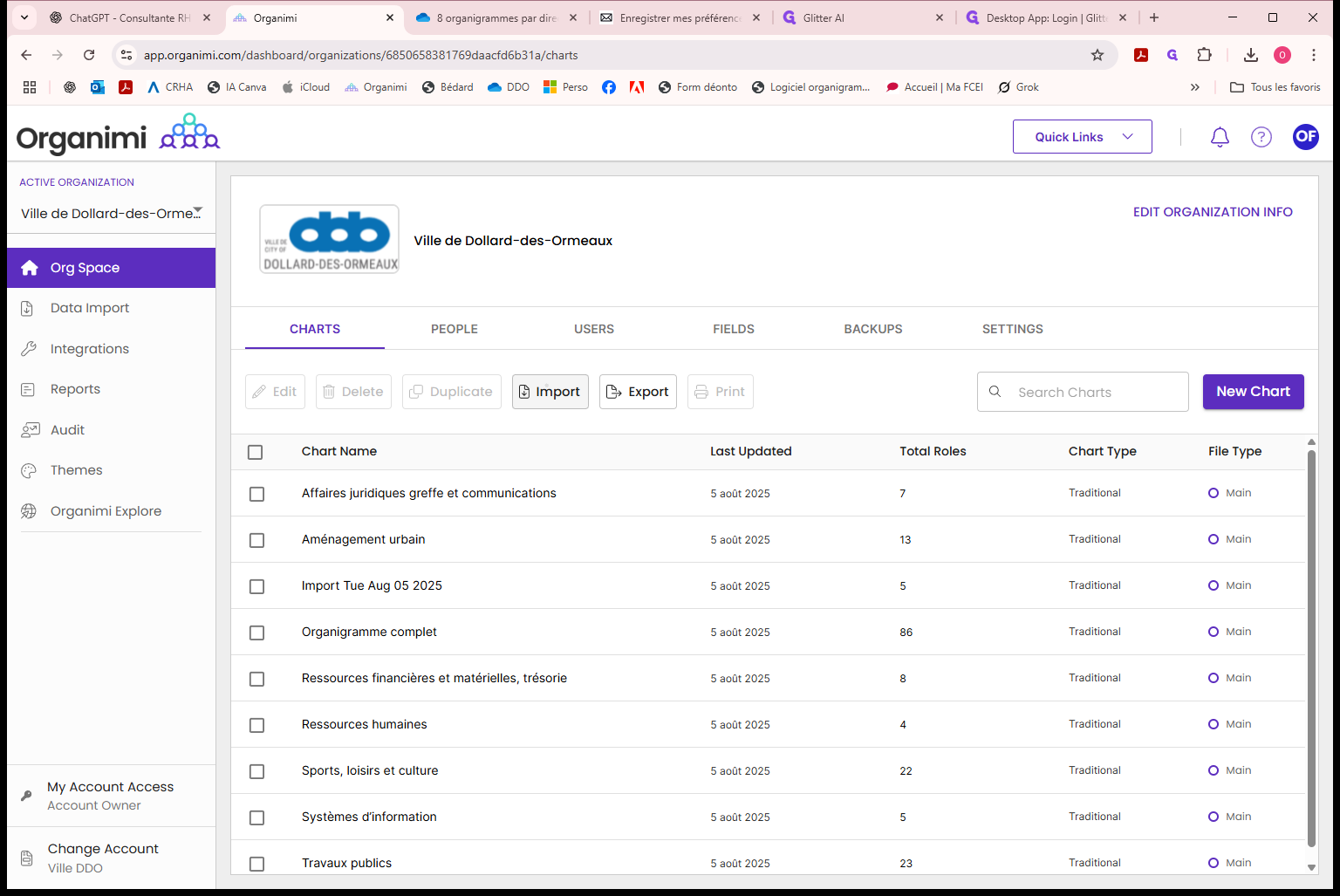1340x896 pixels.
Task: Open the browser apps grid icon
Action: (30, 87)
